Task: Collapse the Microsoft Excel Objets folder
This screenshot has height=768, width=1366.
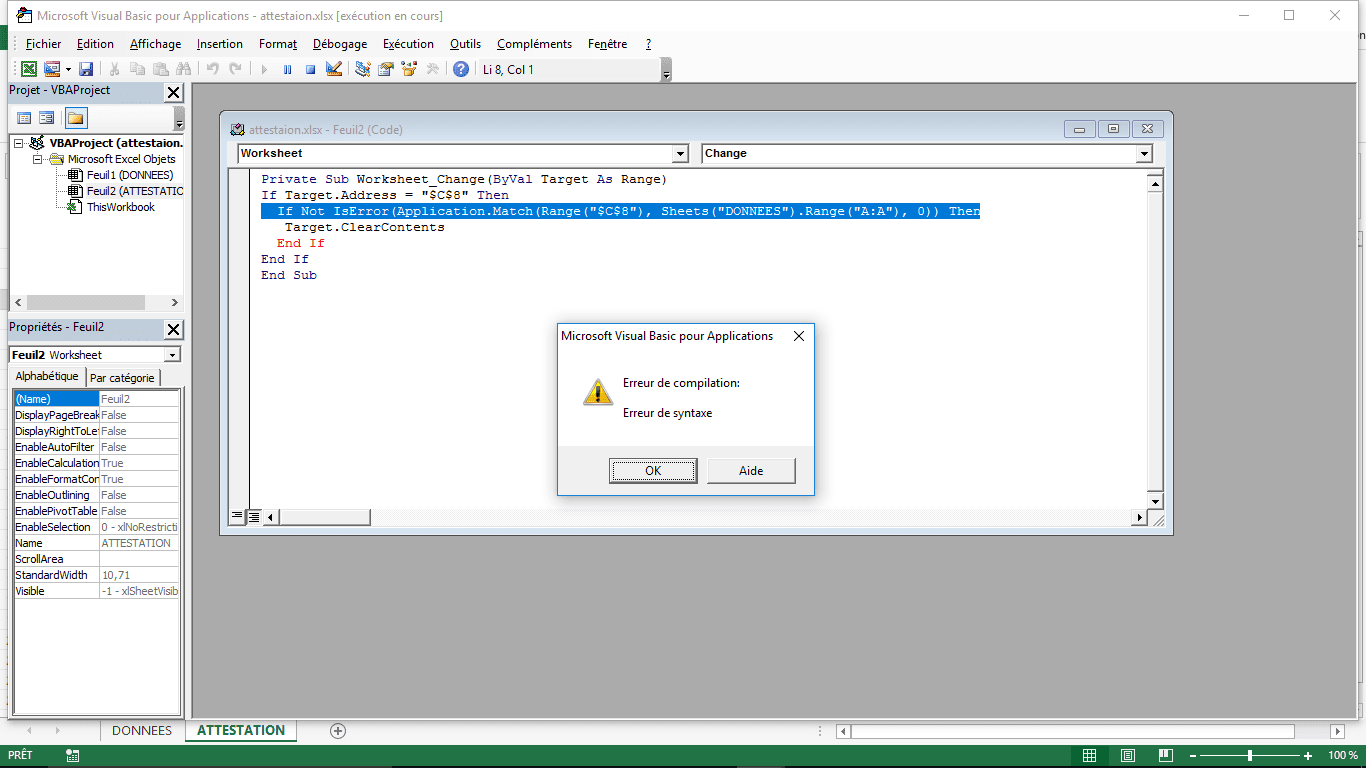Action: (x=38, y=159)
